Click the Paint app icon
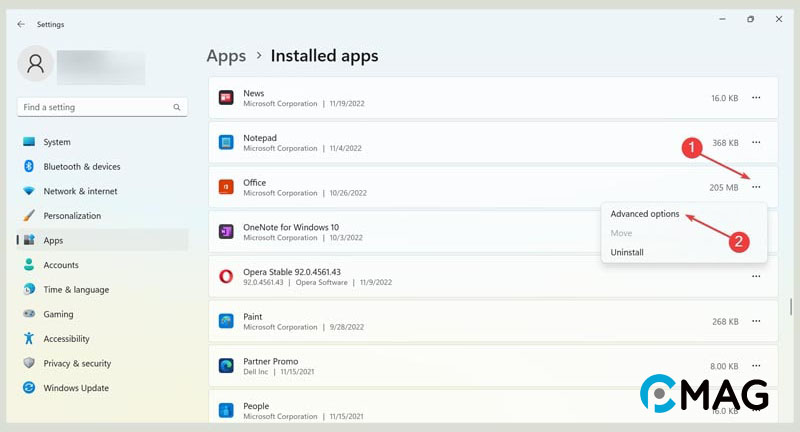Viewport: 800px width, 432px height. (x=226, y=321)
